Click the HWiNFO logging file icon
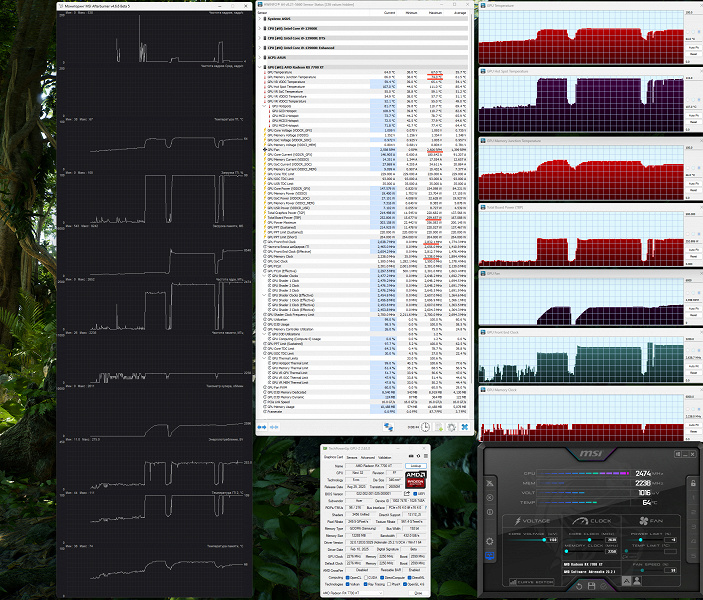Image resolution: width=703 pixels, height=600 pixels. pyautogui.click(x=438, y=427)
